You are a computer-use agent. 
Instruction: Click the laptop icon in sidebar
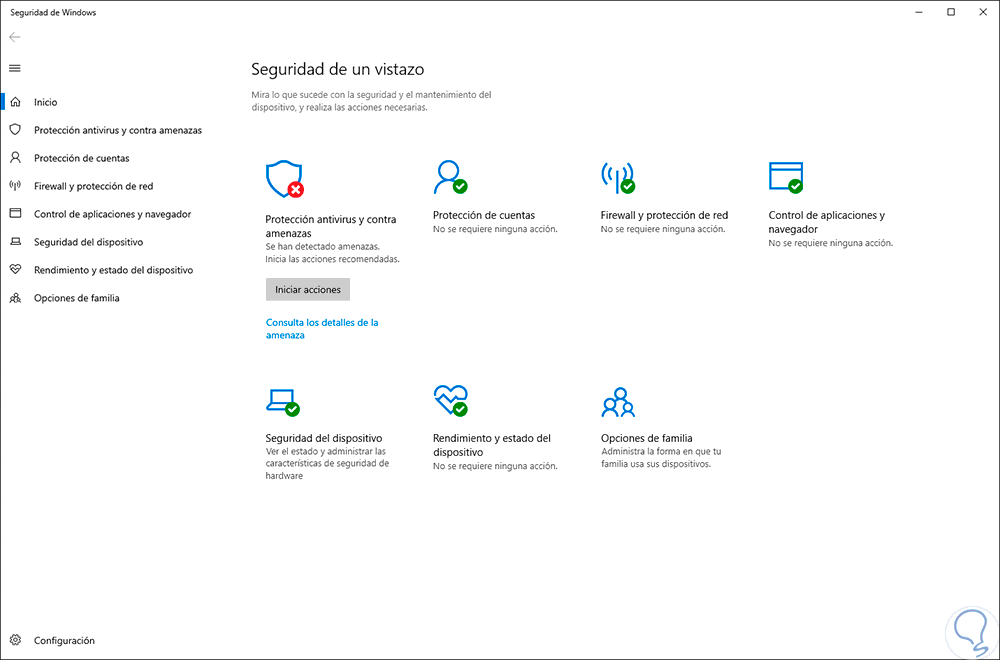pyautogui.click(x=15, y=242)
